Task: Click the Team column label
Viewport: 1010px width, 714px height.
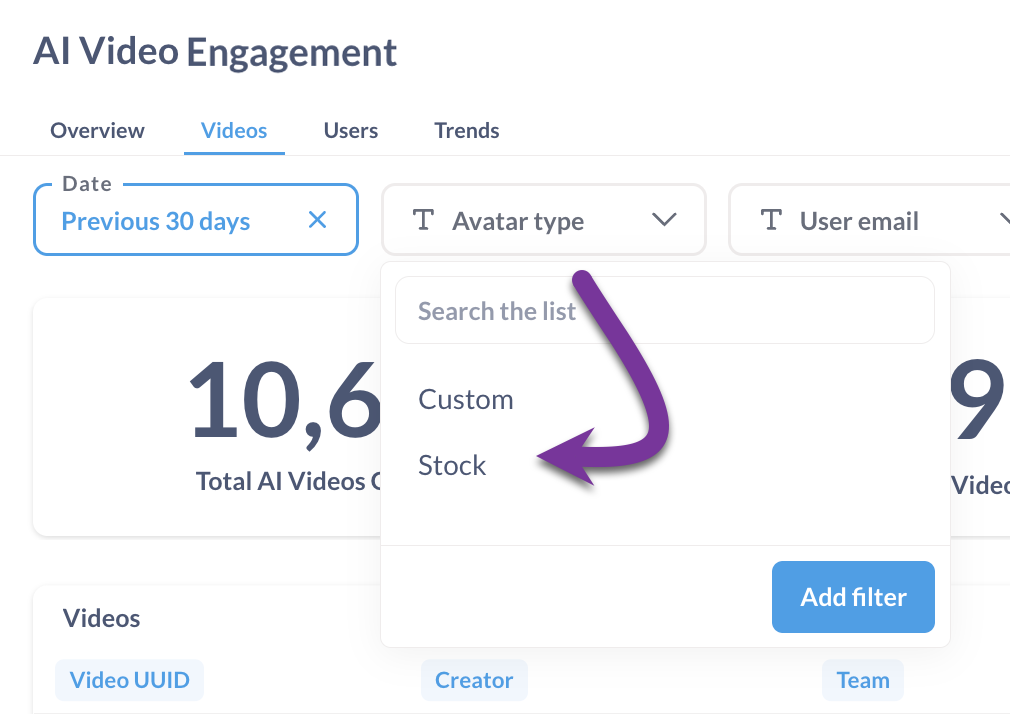Action: click(x=862, y=679)
